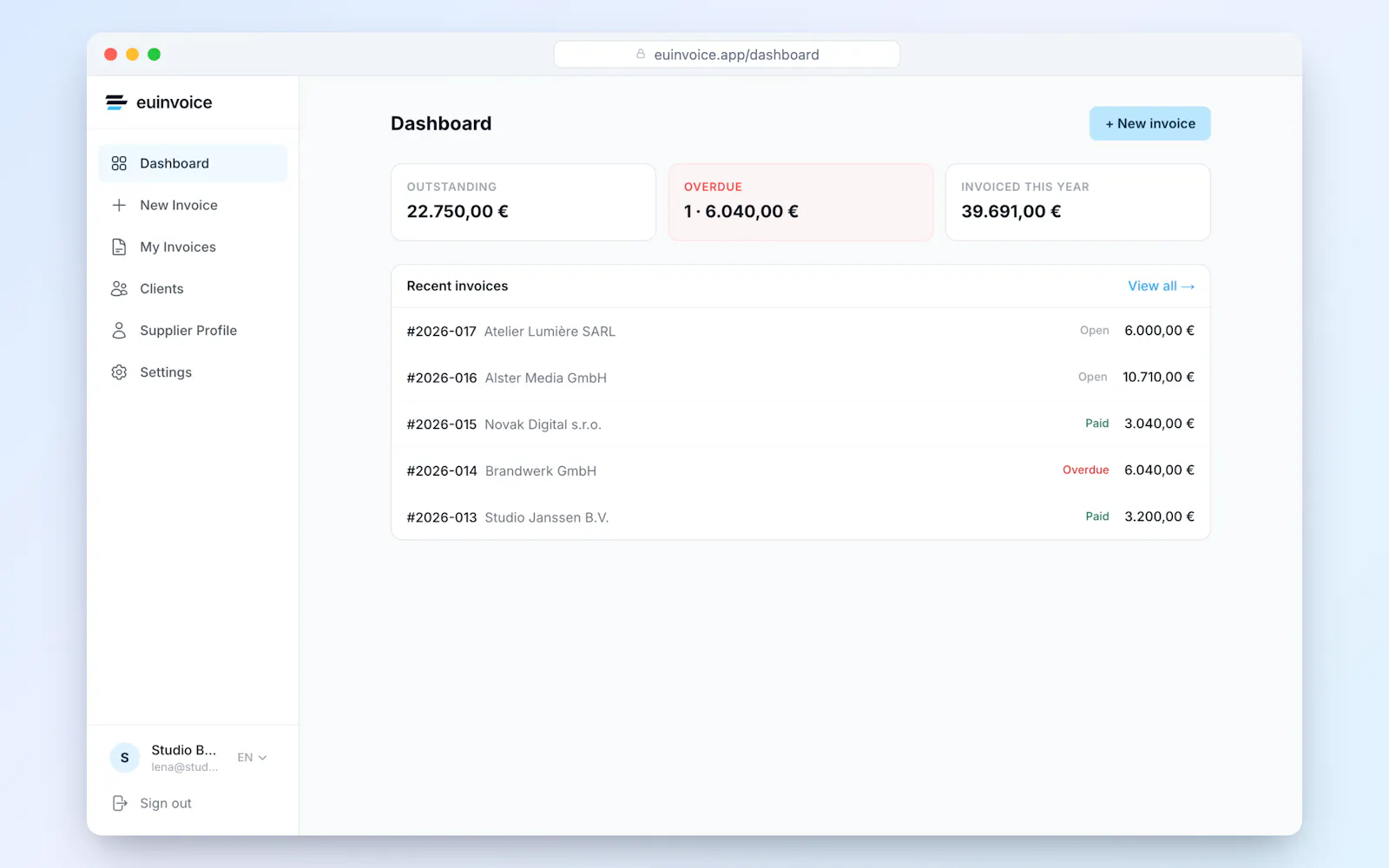
Task: Follow the View all link
Action: 1161,286
